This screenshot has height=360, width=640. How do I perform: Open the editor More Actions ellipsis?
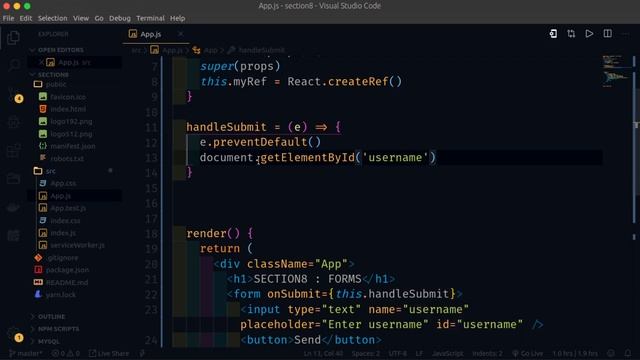coord(625,34)
